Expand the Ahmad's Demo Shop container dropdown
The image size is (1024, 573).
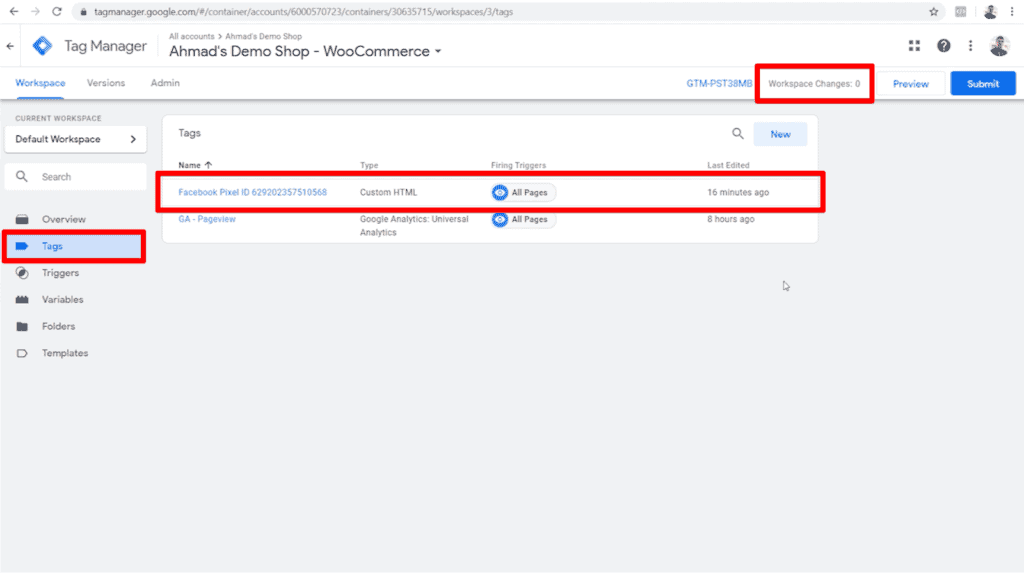click(438, 52)
